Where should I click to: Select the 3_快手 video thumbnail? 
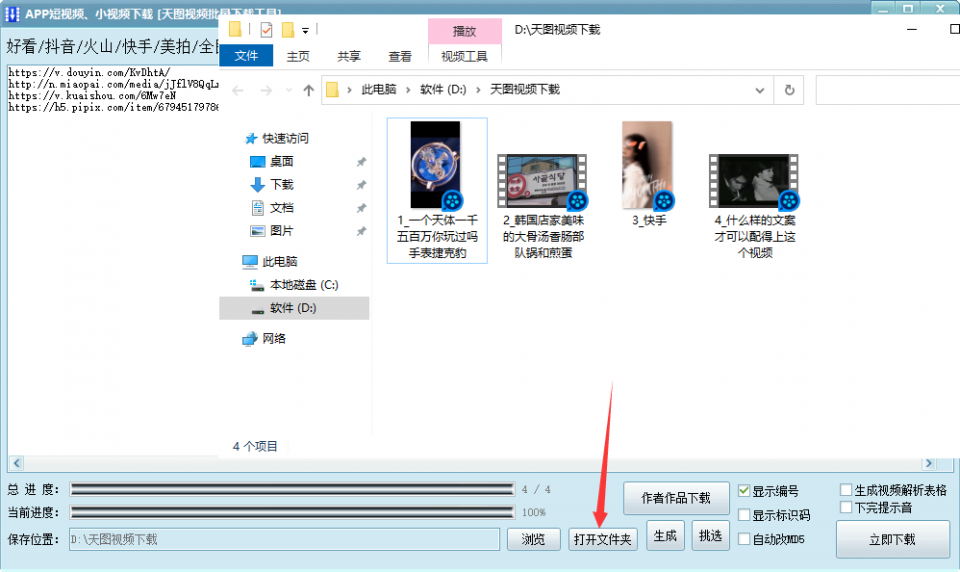click(648, 165)
